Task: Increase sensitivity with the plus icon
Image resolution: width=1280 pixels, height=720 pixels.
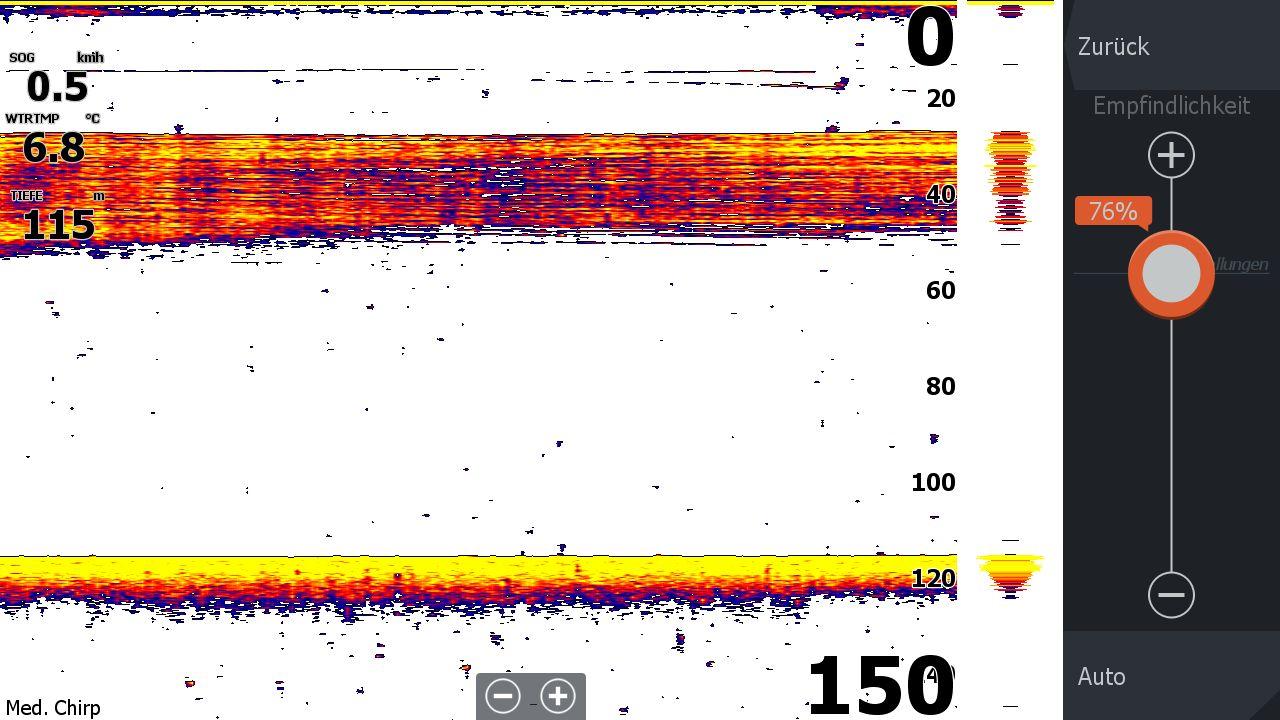Action: point(1171,155)
